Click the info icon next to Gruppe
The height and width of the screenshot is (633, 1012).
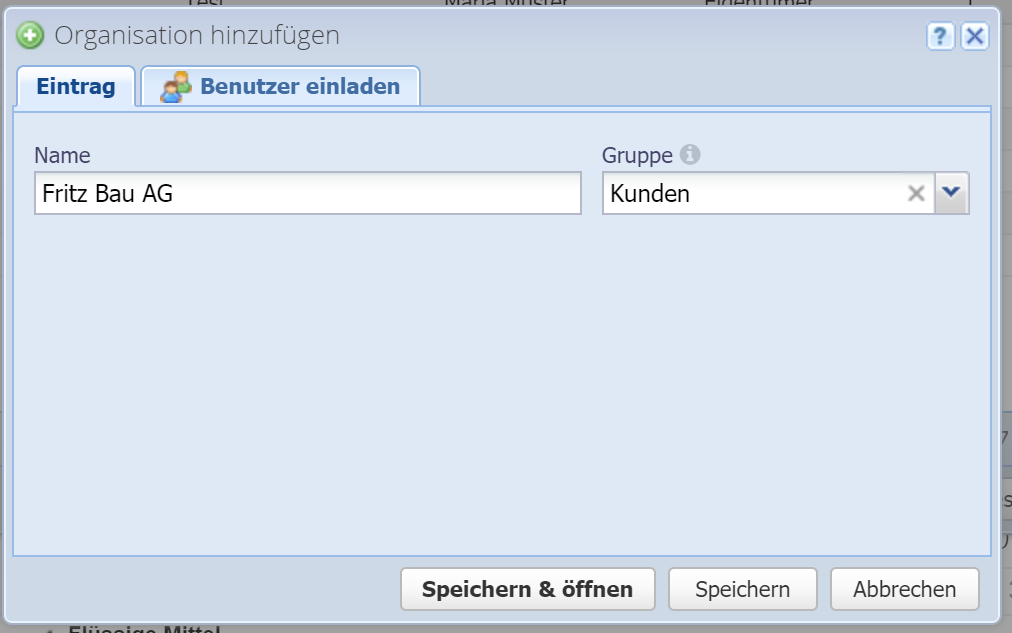point(690,155)
